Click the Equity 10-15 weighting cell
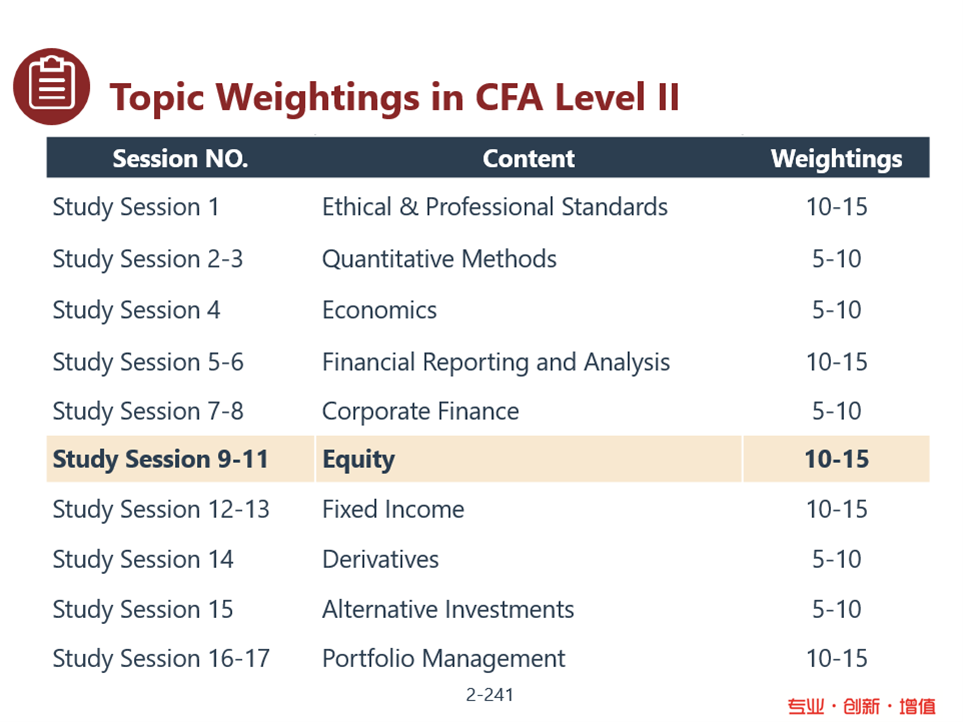 point(836,459)
